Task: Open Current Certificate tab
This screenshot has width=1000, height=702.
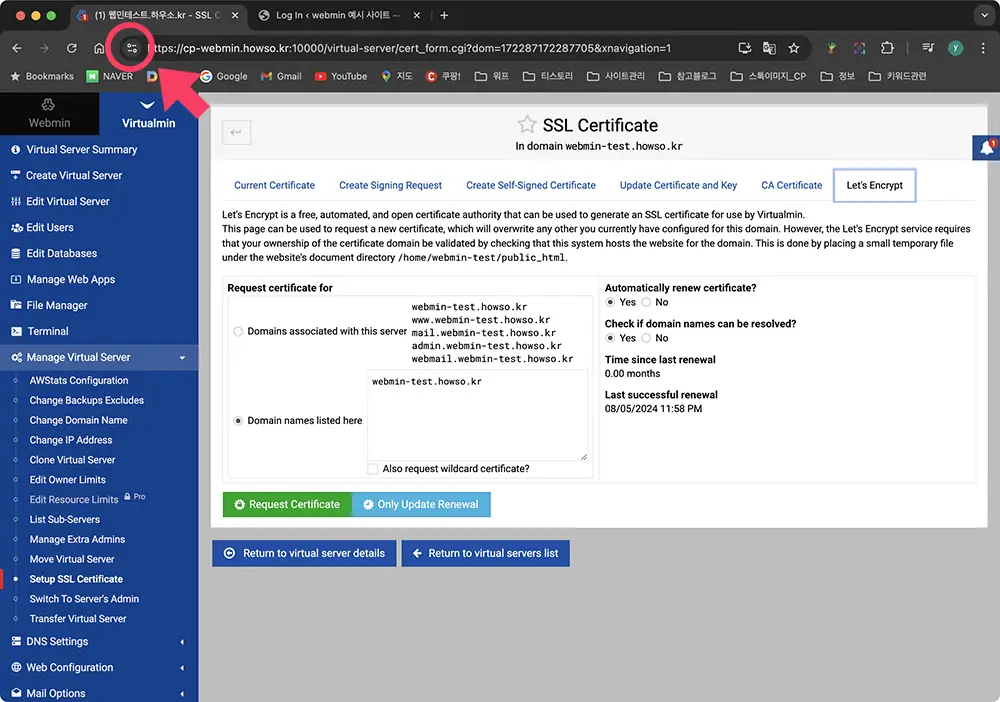Action: (x=274, y=186)
